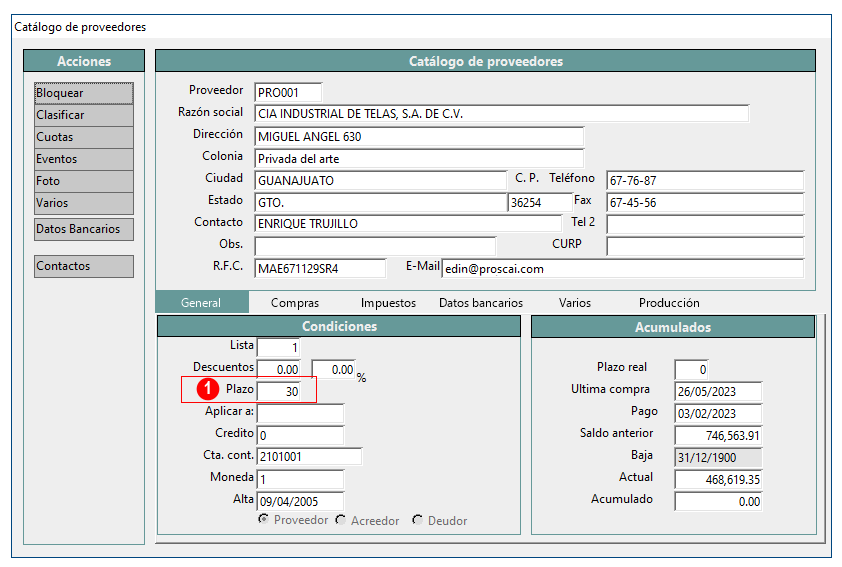The image size is (842, 567).
Task: Click the Lista field
Action: 278,347
